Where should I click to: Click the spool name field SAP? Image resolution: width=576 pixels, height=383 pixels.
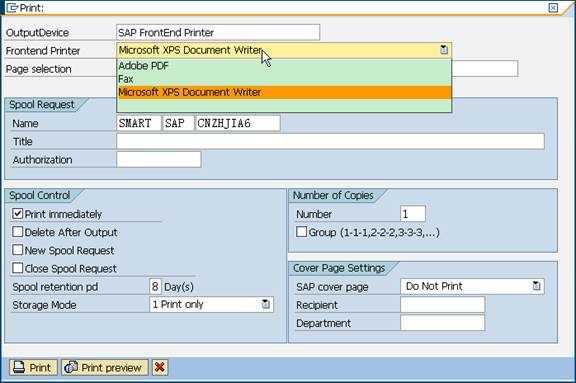tap(178, 123)
